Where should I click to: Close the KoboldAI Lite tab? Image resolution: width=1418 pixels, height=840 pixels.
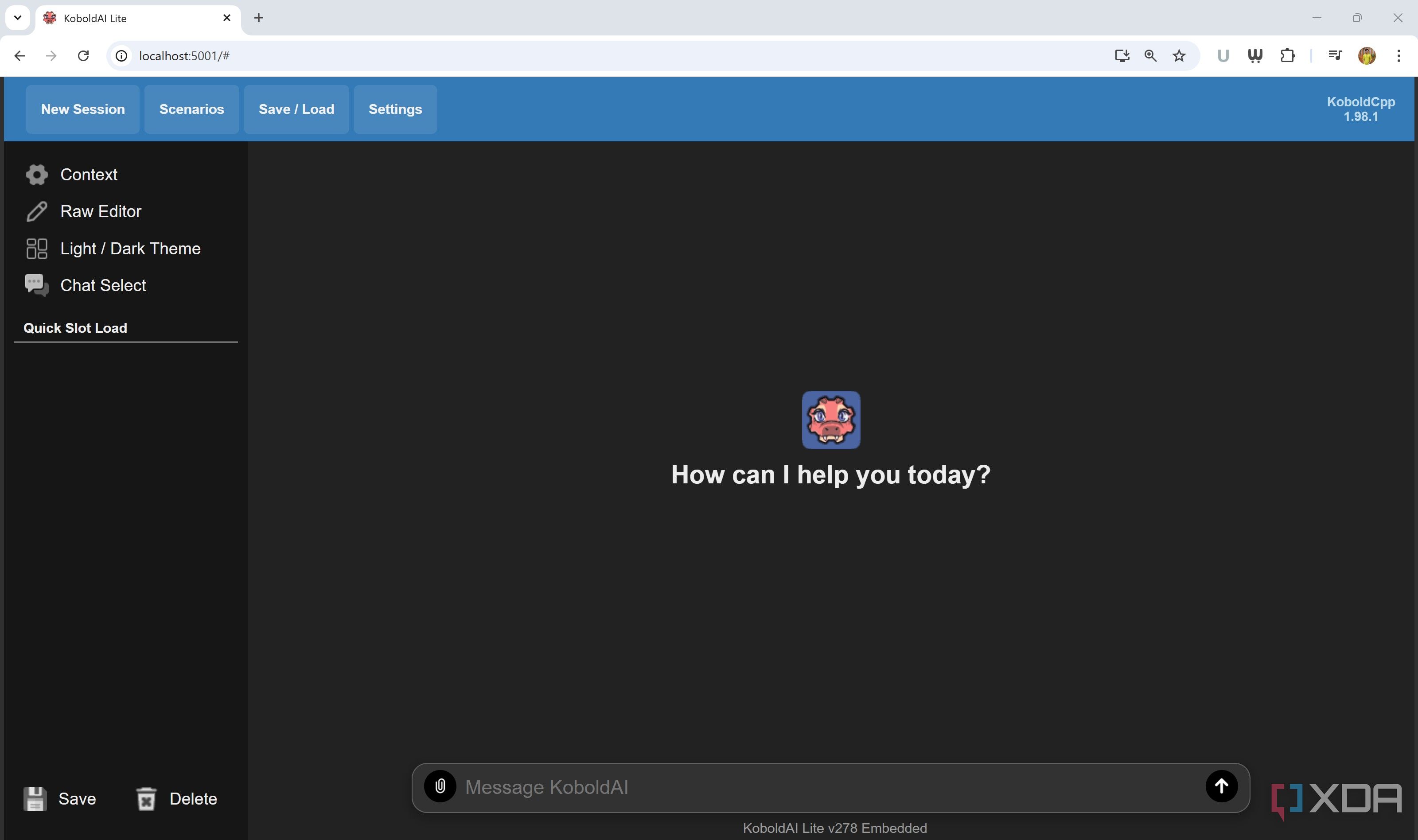point(227,18)
